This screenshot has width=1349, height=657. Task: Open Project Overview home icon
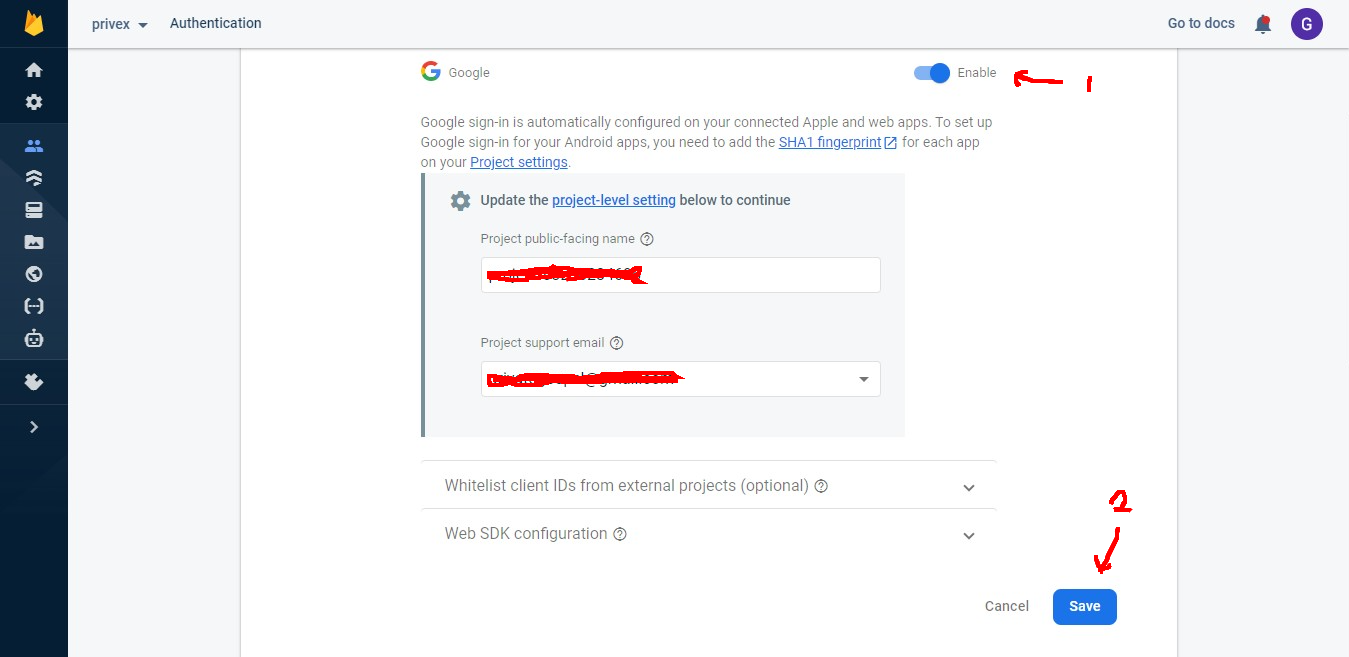click(x=34, y=70)
